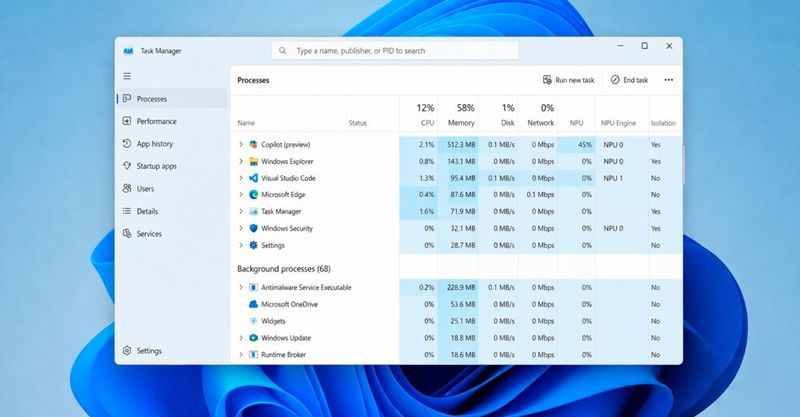Click the Runtime Broker icon
Viewport: 800px width, 417px height.
[254, 355]
